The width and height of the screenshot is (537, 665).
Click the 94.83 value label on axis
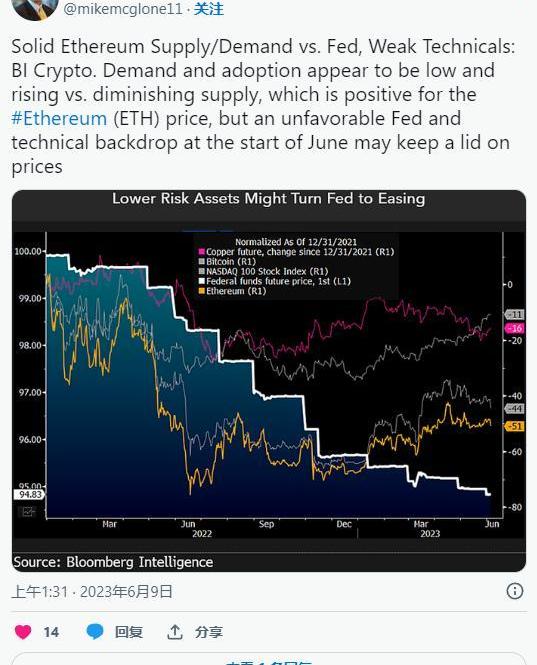pyautogui.click(x=29, y=495)
